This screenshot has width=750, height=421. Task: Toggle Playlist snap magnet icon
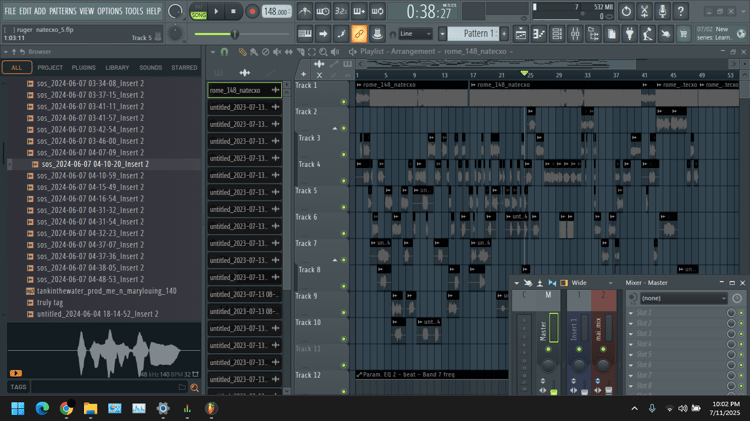pos(224,52)
